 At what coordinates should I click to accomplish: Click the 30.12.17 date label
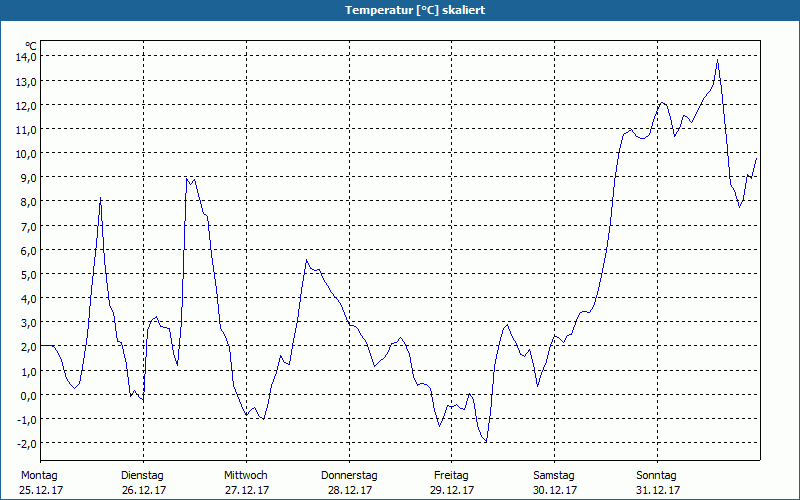[x=555, y=490]
